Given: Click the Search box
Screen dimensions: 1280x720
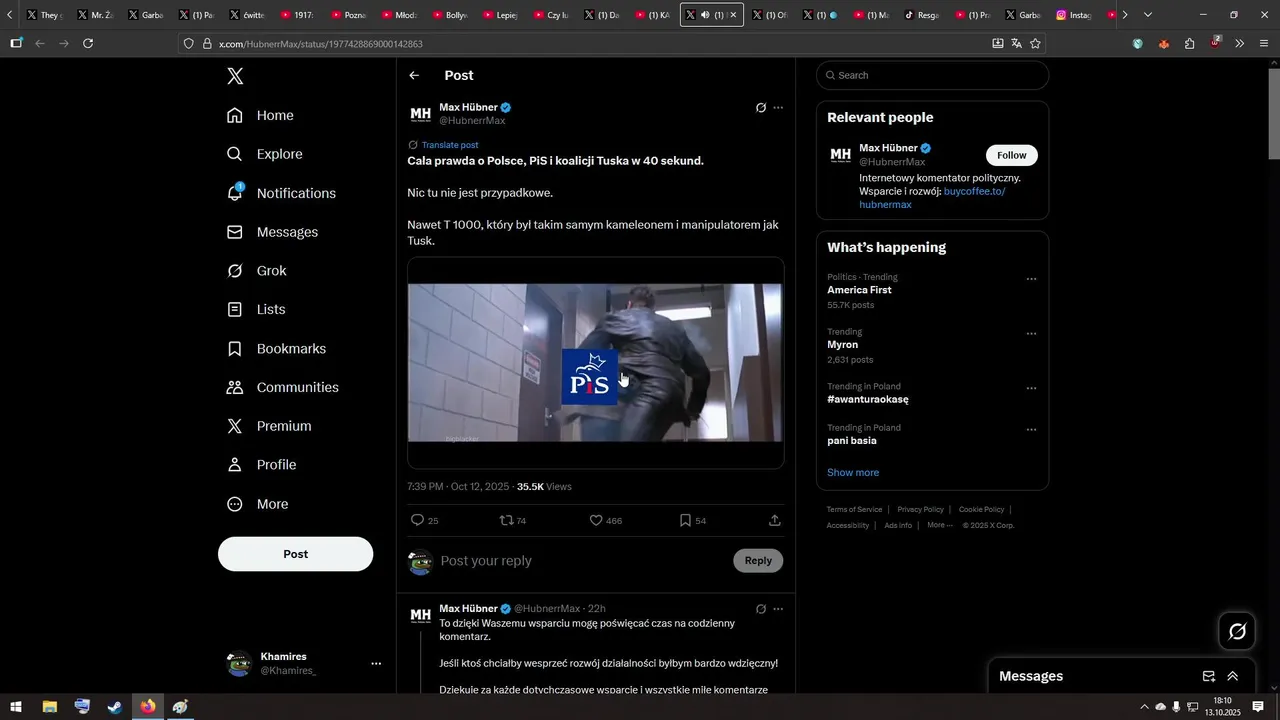Looking at the screenshot, I should (932, 75).
